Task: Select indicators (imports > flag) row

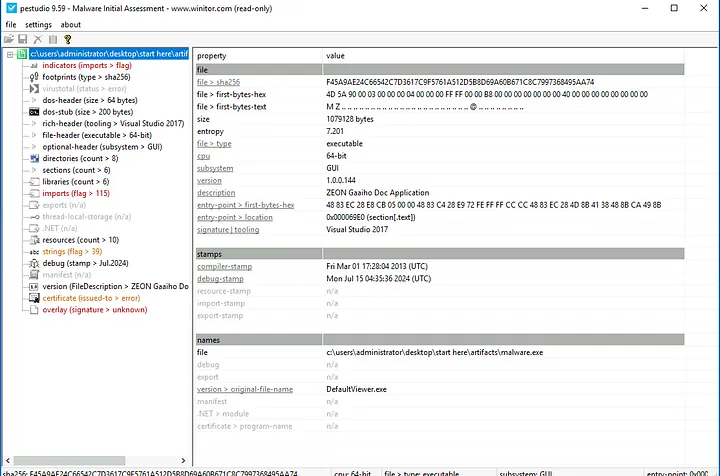Action: pyautogui.click(x=87, y=66)
